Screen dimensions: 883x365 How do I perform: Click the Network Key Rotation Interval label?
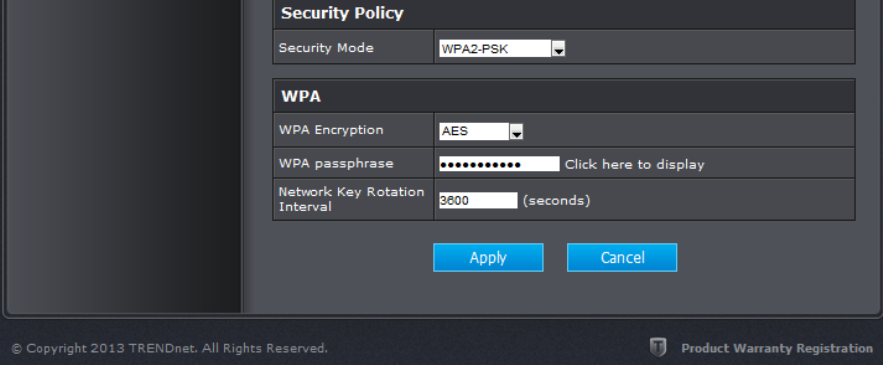(x=351, y=199)
